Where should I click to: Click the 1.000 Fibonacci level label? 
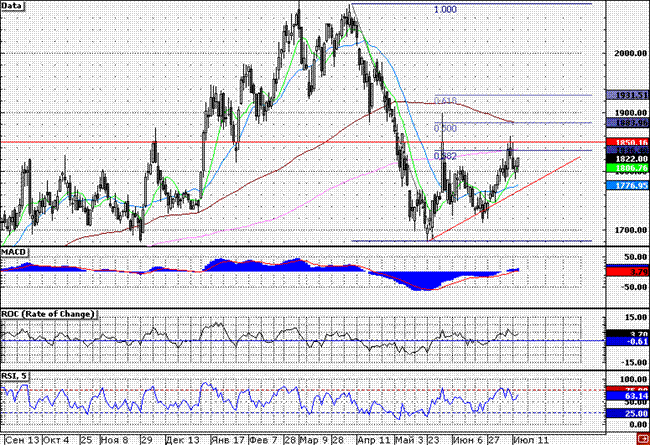click(445, 9)
